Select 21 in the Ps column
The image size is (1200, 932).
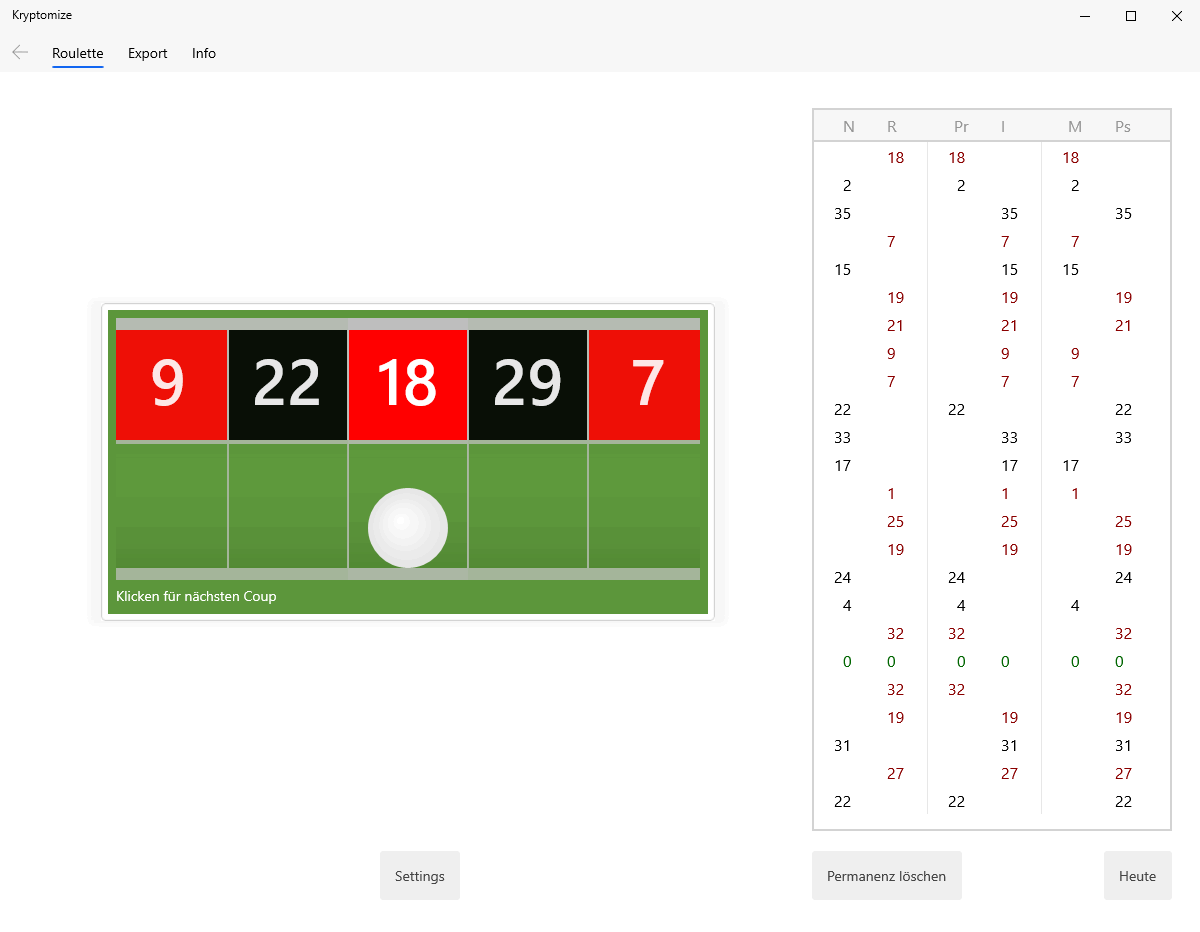[1124, 326]
